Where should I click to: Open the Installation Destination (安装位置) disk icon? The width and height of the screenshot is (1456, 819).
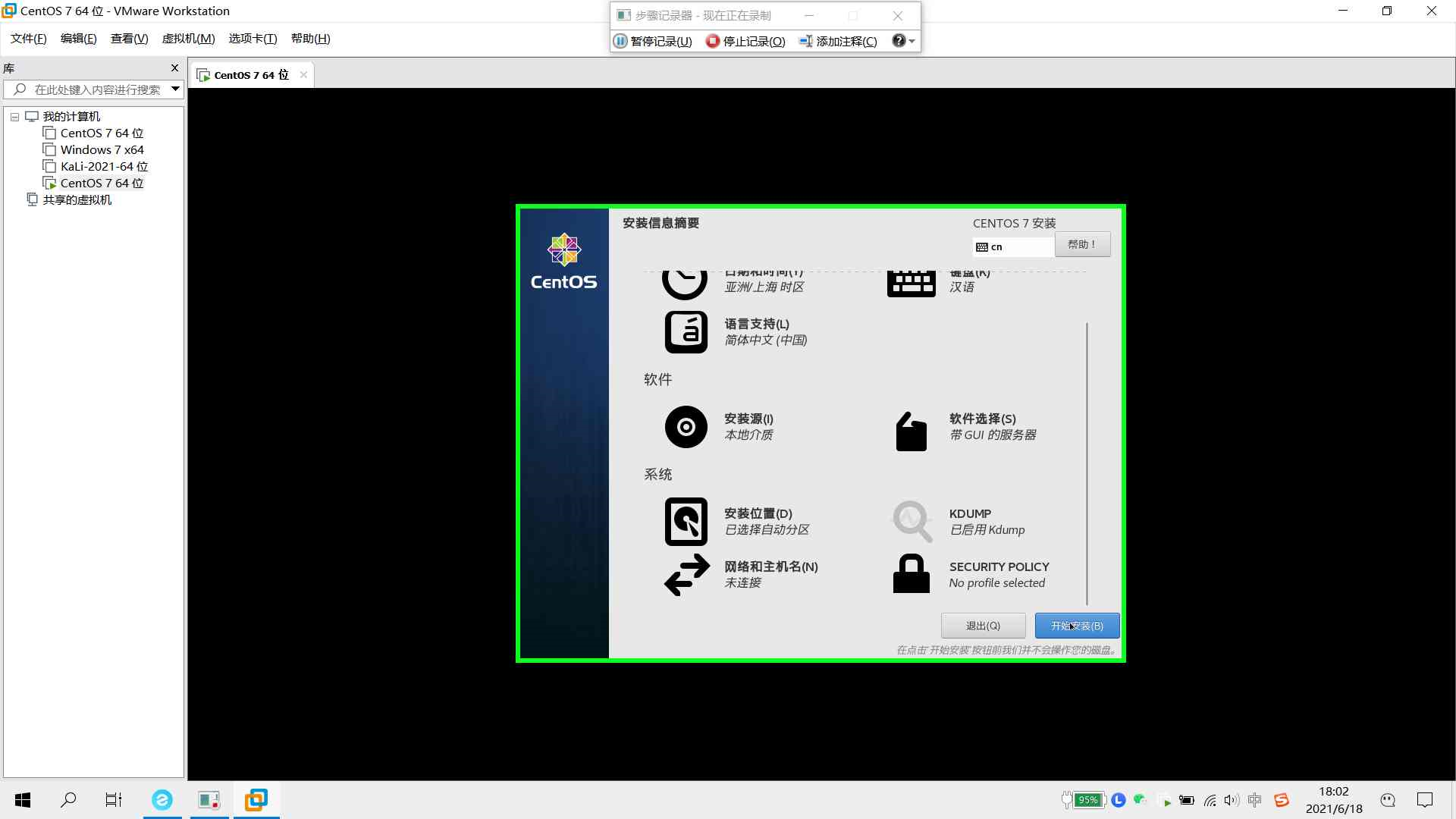coord(686,522)
